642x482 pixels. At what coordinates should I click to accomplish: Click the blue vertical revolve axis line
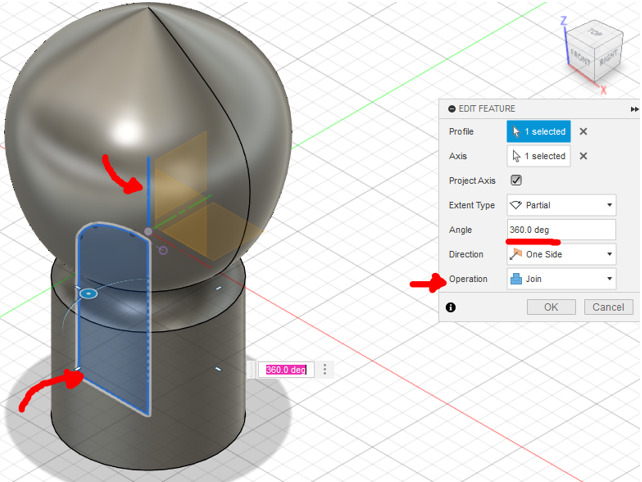[x=148, y=192]
